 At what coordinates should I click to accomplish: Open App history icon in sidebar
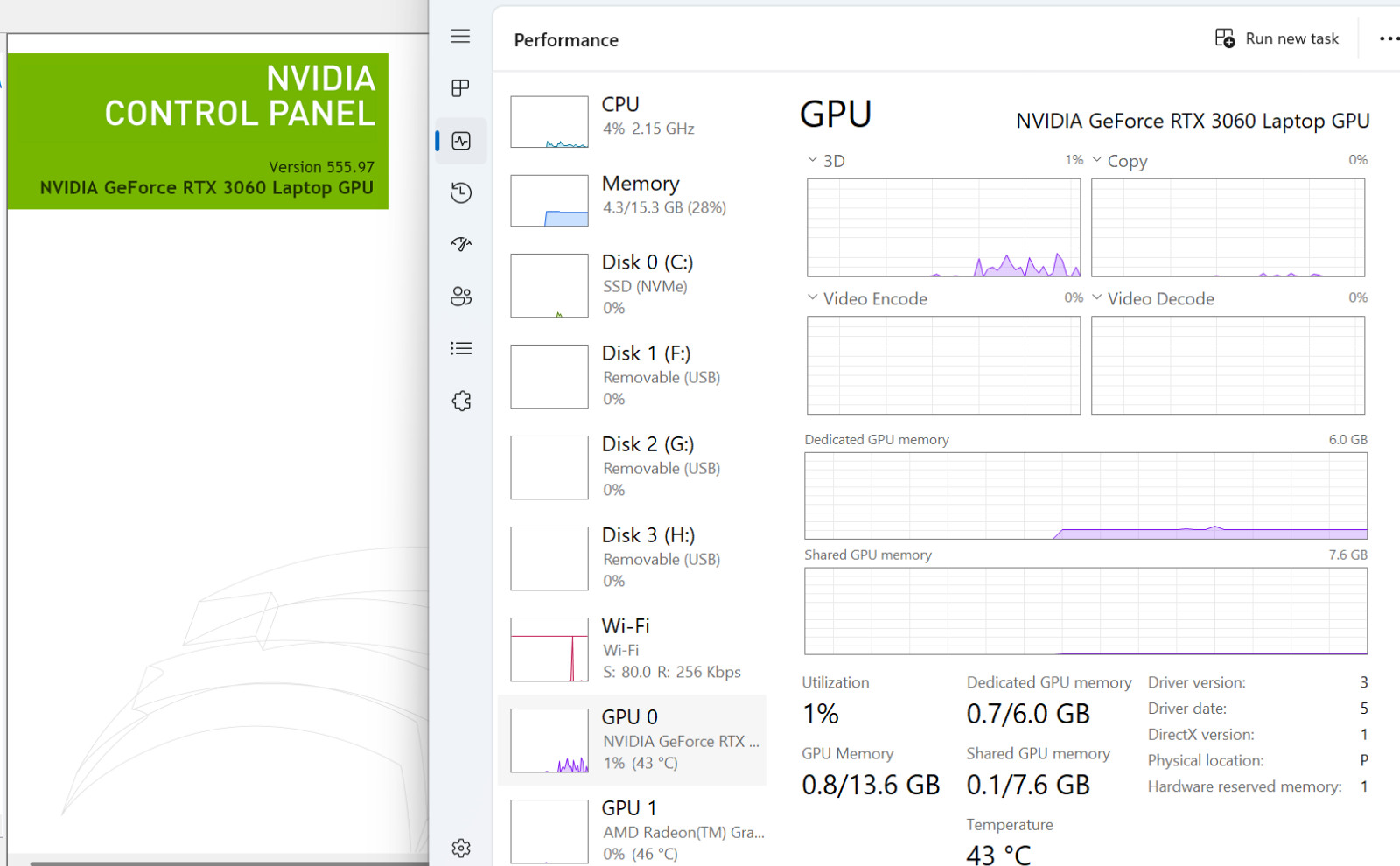point(461,192)
